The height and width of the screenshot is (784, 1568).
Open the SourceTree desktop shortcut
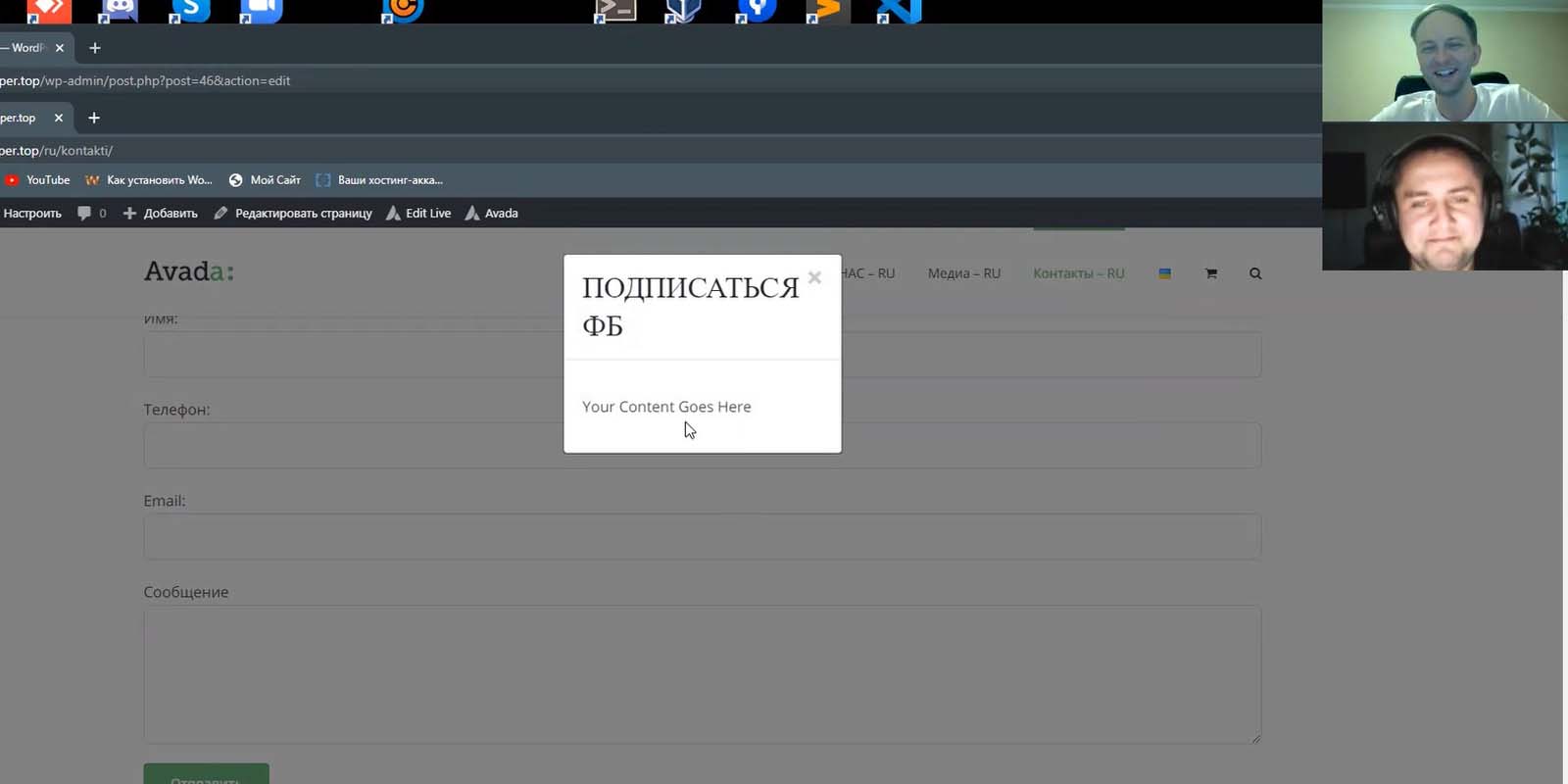pyautogui.click(x=756, y=11)
